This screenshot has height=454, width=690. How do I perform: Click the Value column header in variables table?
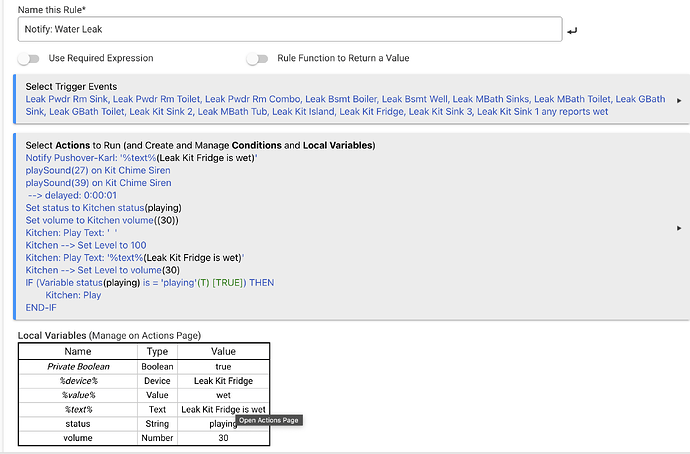point(223,351)
